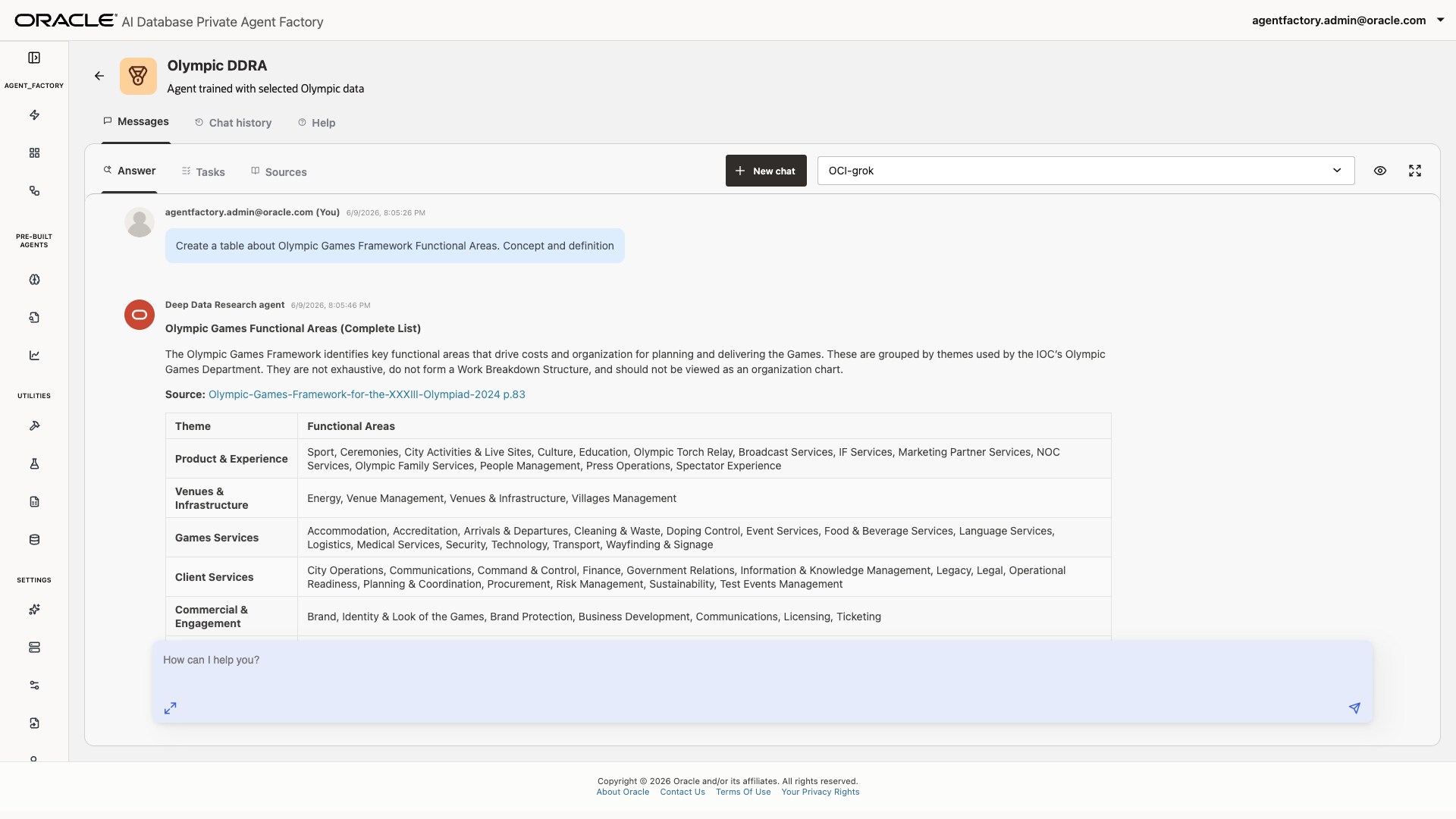Click the Venues & Infrastructure theme cell
Viewport: 1456px width, 819px height.
tap(231, 498)
